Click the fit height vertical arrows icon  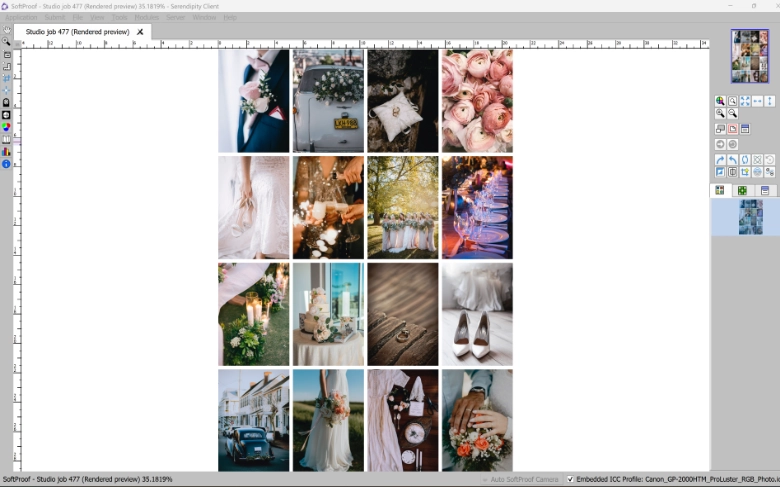[770, 101]
